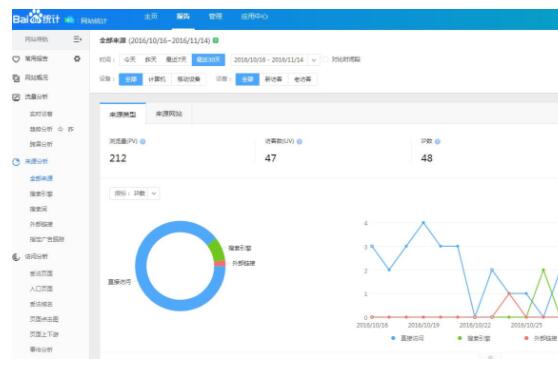
Task: Click the green download icon beside date title
Action: (x=216, y=40)
